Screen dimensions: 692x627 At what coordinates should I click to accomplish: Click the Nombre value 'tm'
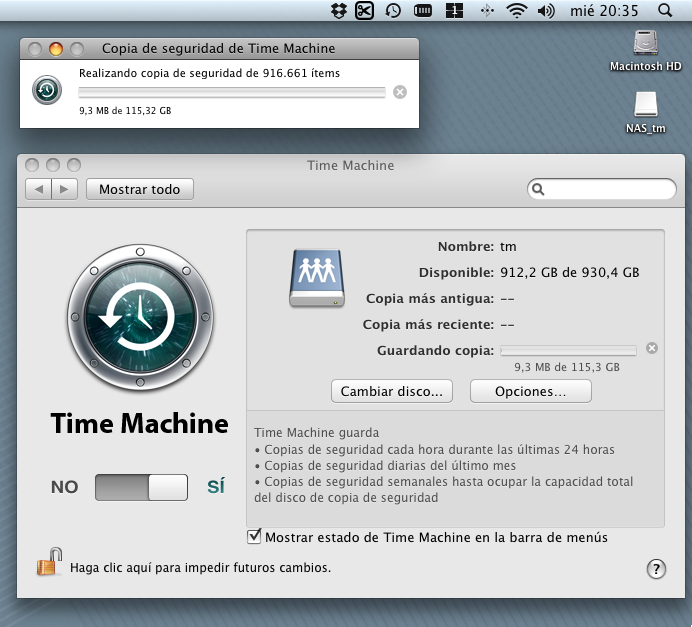(508, 247)
